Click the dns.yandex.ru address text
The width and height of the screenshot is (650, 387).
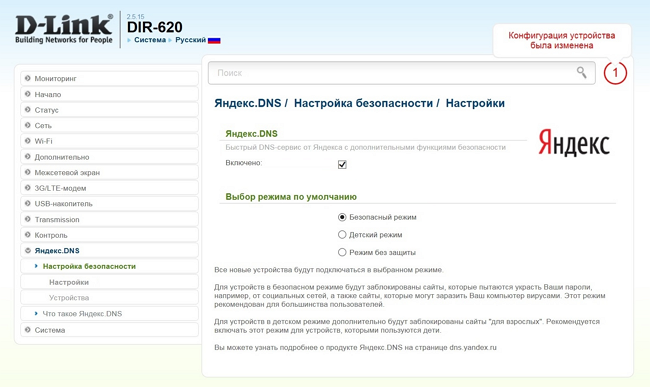pos(473,347)
